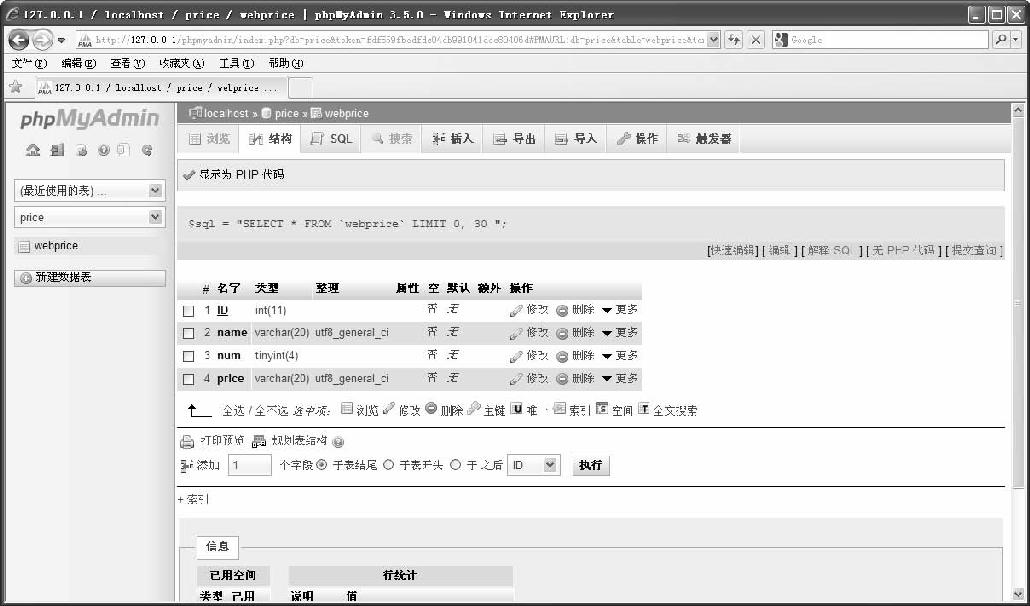Check the checkbox for name field
This screenshot has width=1030, height=606.
pyautogui.click(x=189, y=334)
